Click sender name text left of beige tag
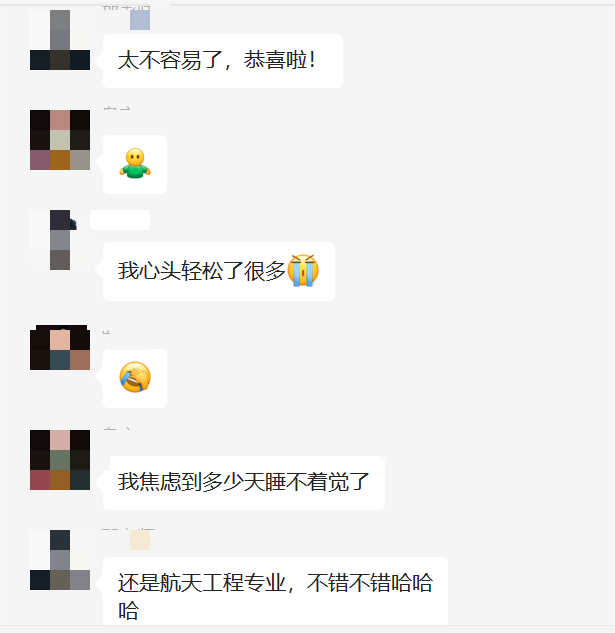615x633 pixels. coord(115,529)
